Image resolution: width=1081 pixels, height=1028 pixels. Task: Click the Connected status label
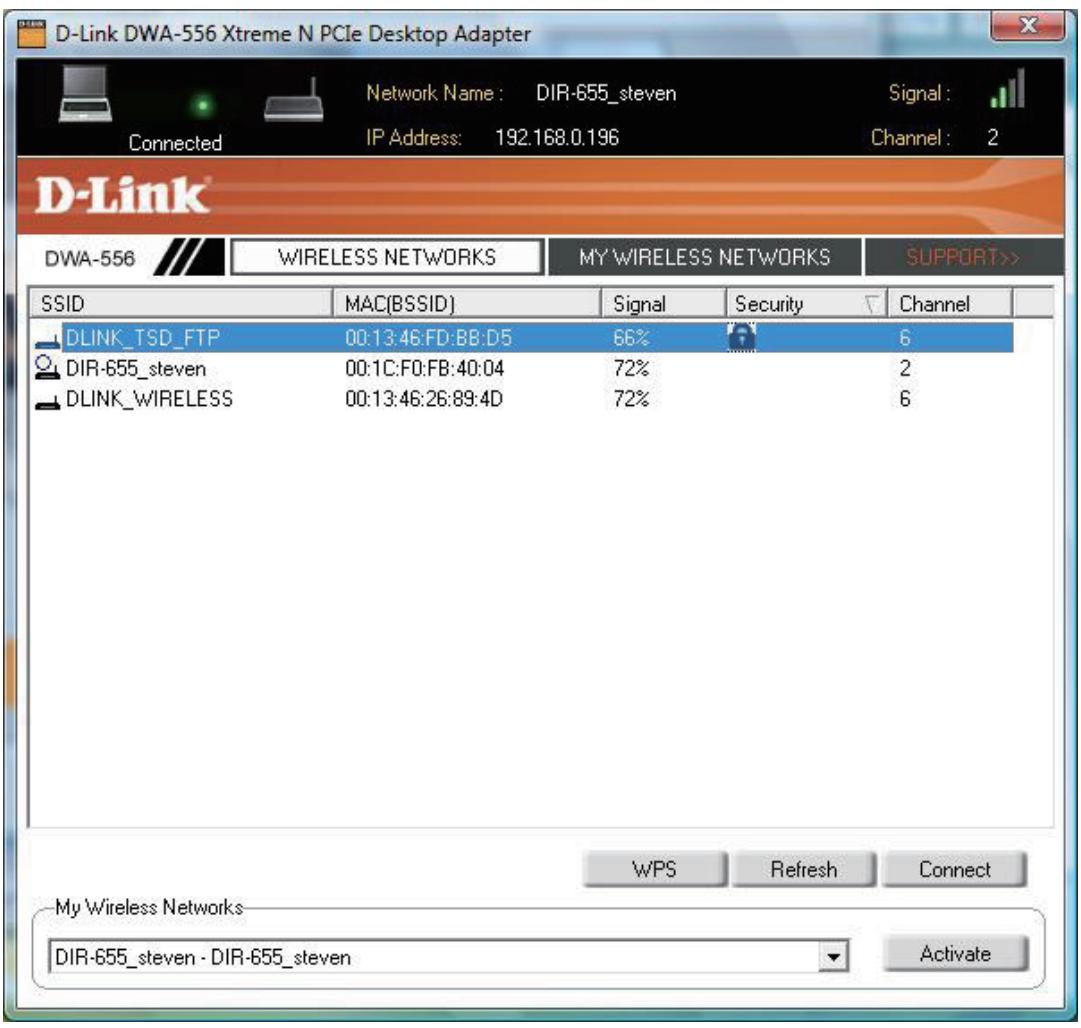175,143
